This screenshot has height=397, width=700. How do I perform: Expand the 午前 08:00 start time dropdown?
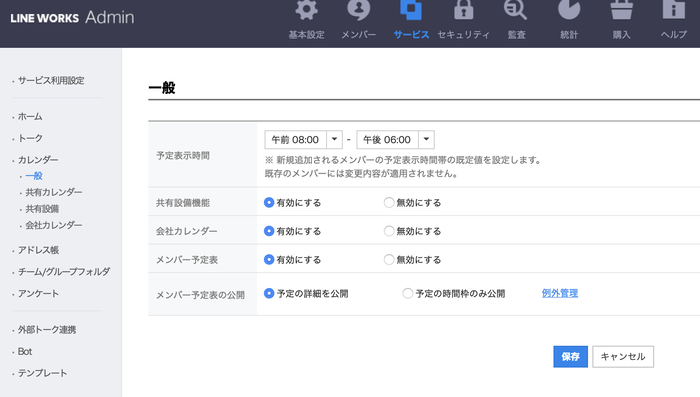point(334,140)
